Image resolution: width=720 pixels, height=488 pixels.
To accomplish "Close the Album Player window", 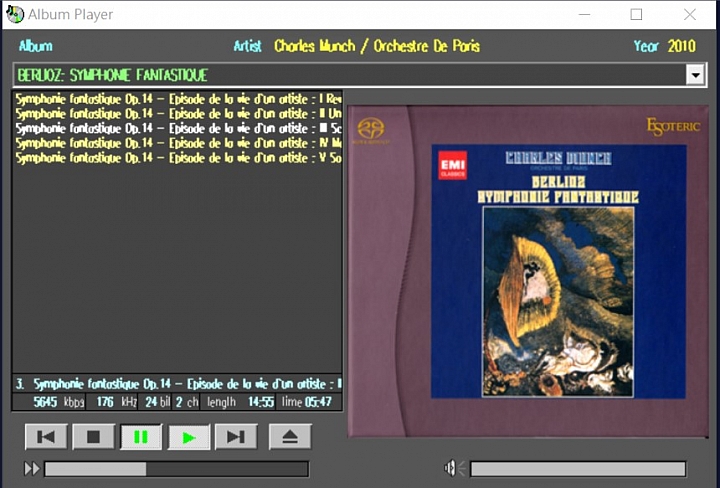I will (690, 14).
